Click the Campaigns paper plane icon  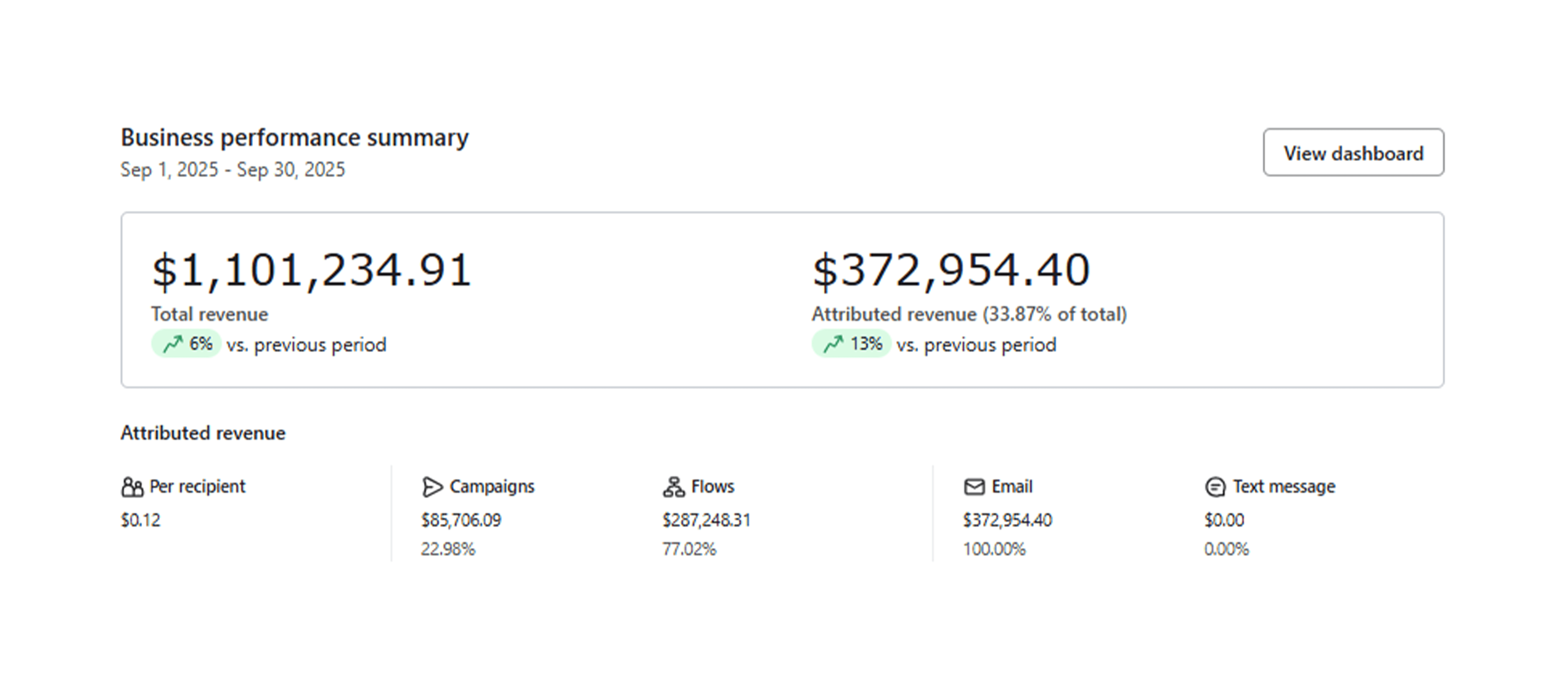[431, 487]
